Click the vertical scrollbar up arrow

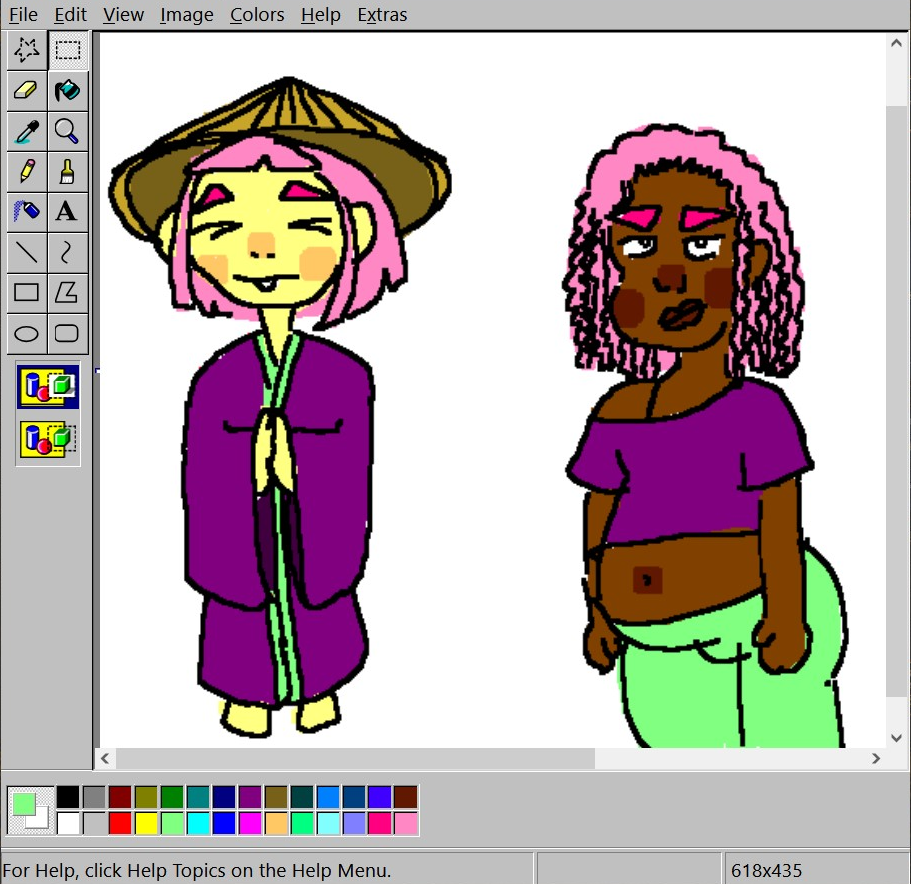896,44
